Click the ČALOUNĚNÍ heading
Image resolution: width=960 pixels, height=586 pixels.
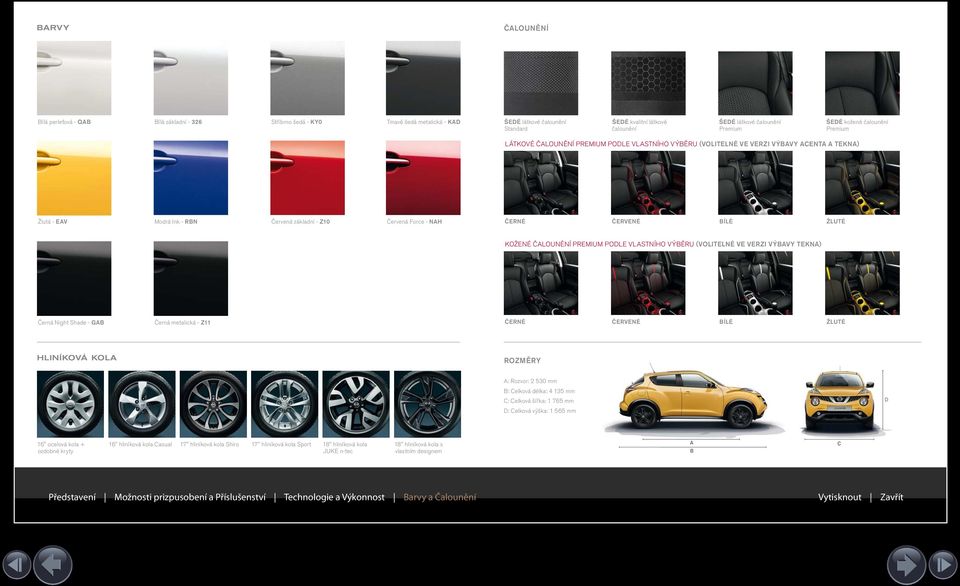(526, 28)
